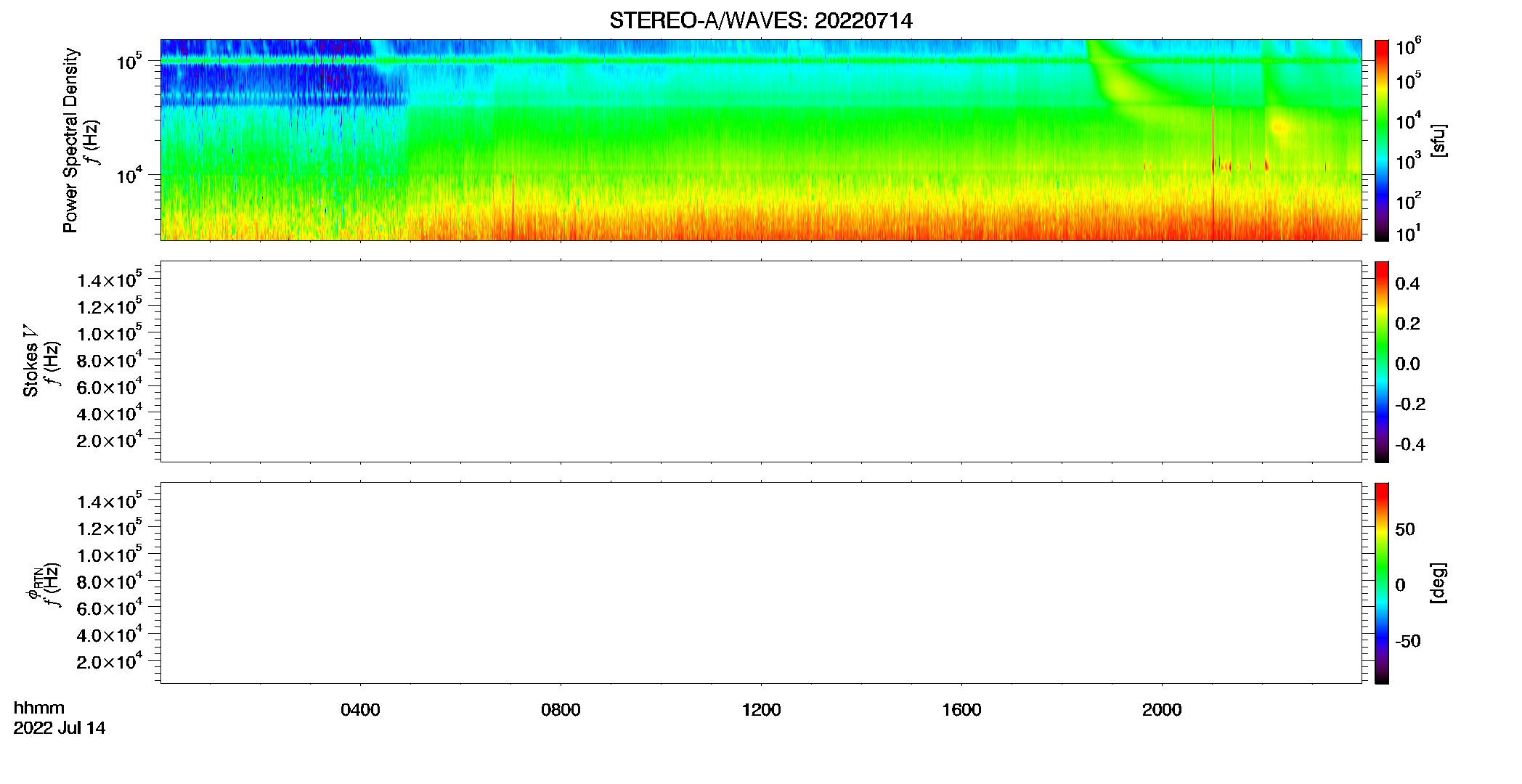Click the "-50" tick on the degree color bar
The image size is (1522, 784).
click(x=1408, y=641)
